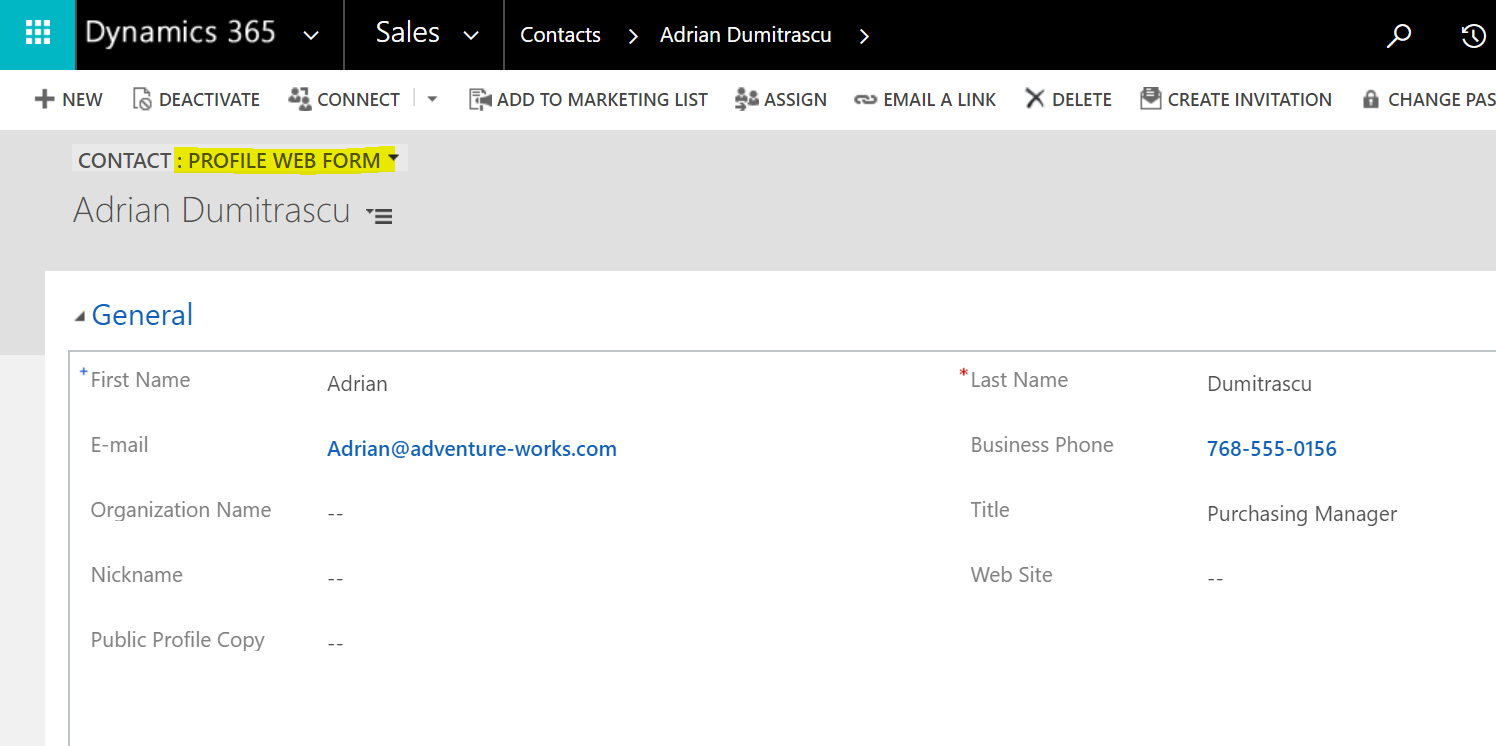Assign the contact to someone
The width and height of the screenshot is (1496, 746).
pos(781,99)
